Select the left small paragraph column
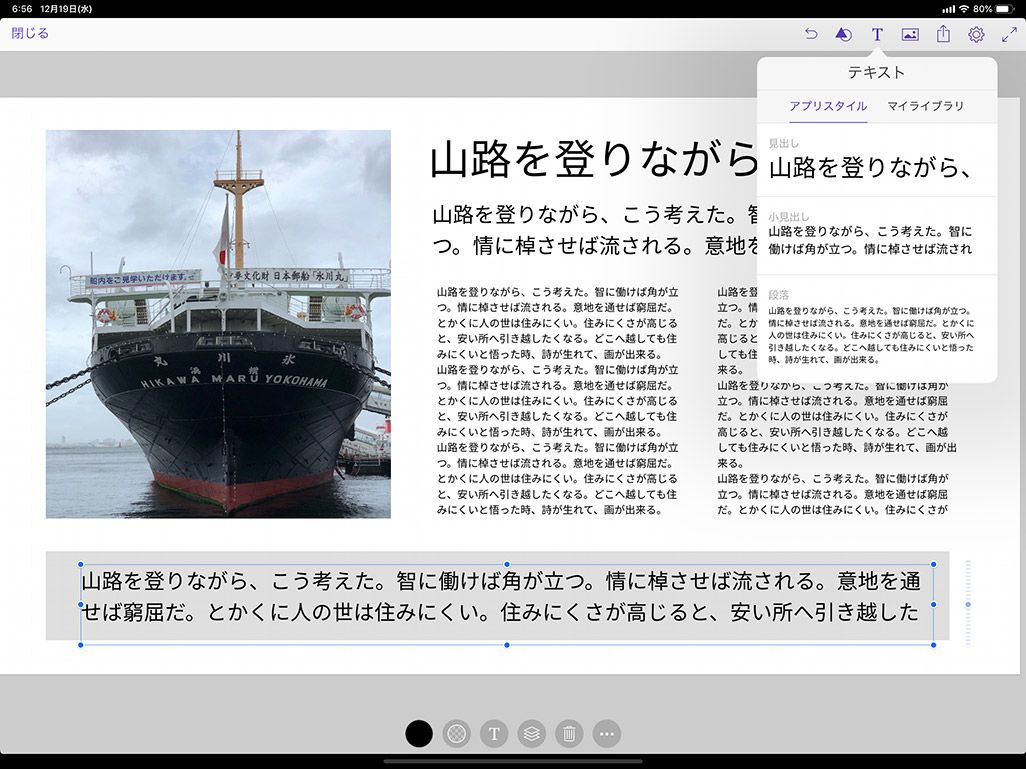1026x769 pixels. click(x=557, y=401)
